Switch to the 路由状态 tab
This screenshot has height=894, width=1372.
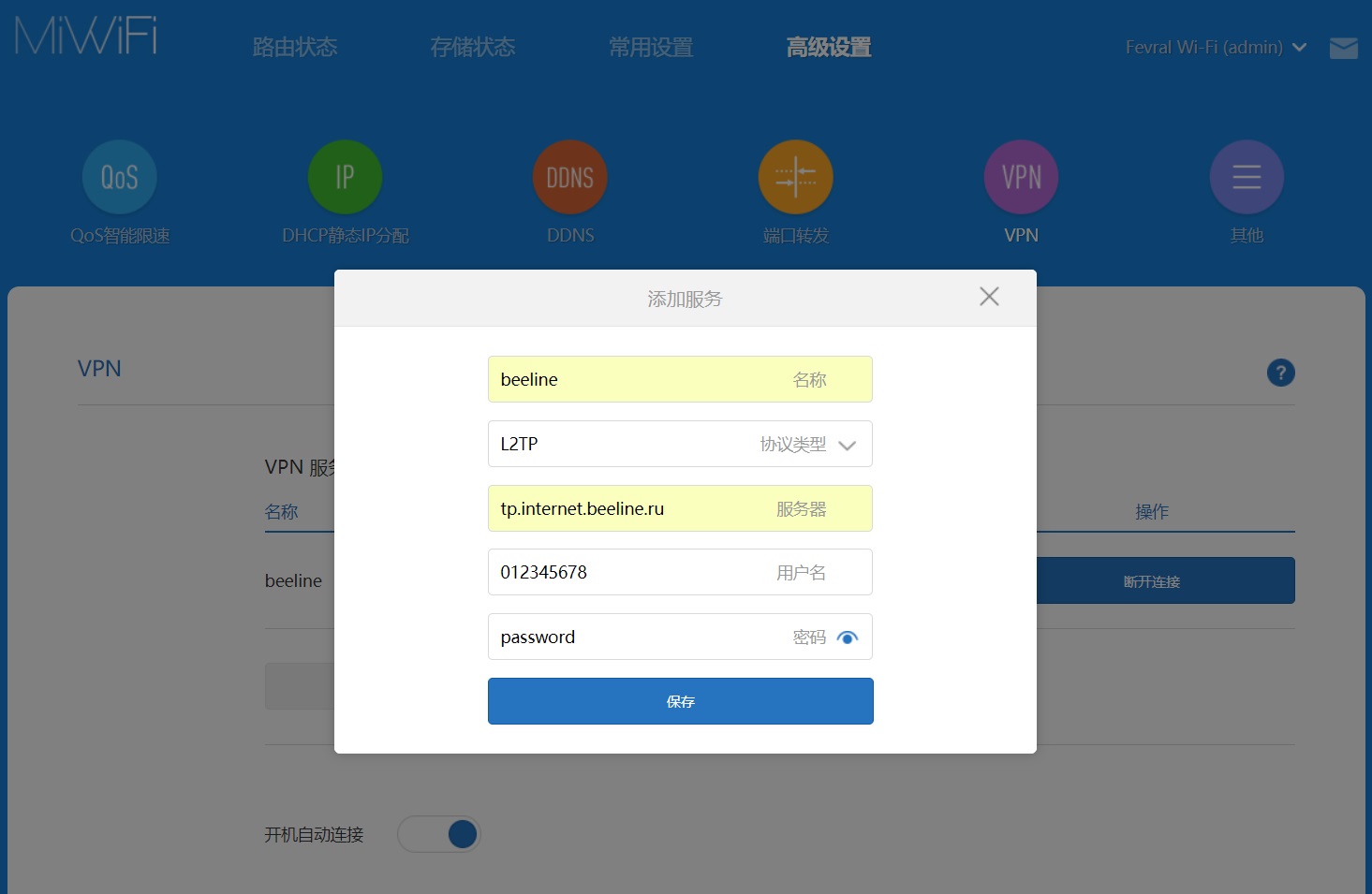pyautogui.click(x=295, y=47)
